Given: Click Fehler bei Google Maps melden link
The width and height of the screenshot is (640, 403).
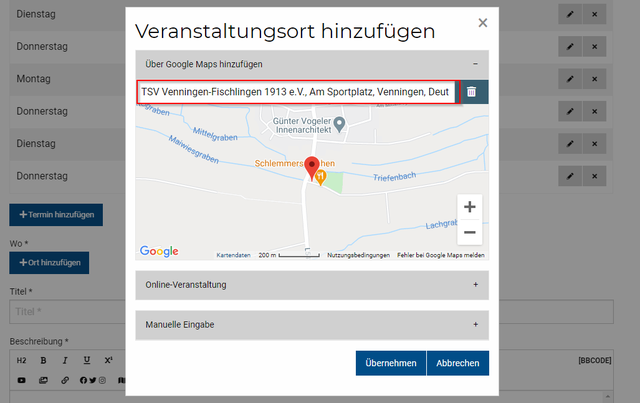Looking at the screenshot, I should click(x=441, y=255).
